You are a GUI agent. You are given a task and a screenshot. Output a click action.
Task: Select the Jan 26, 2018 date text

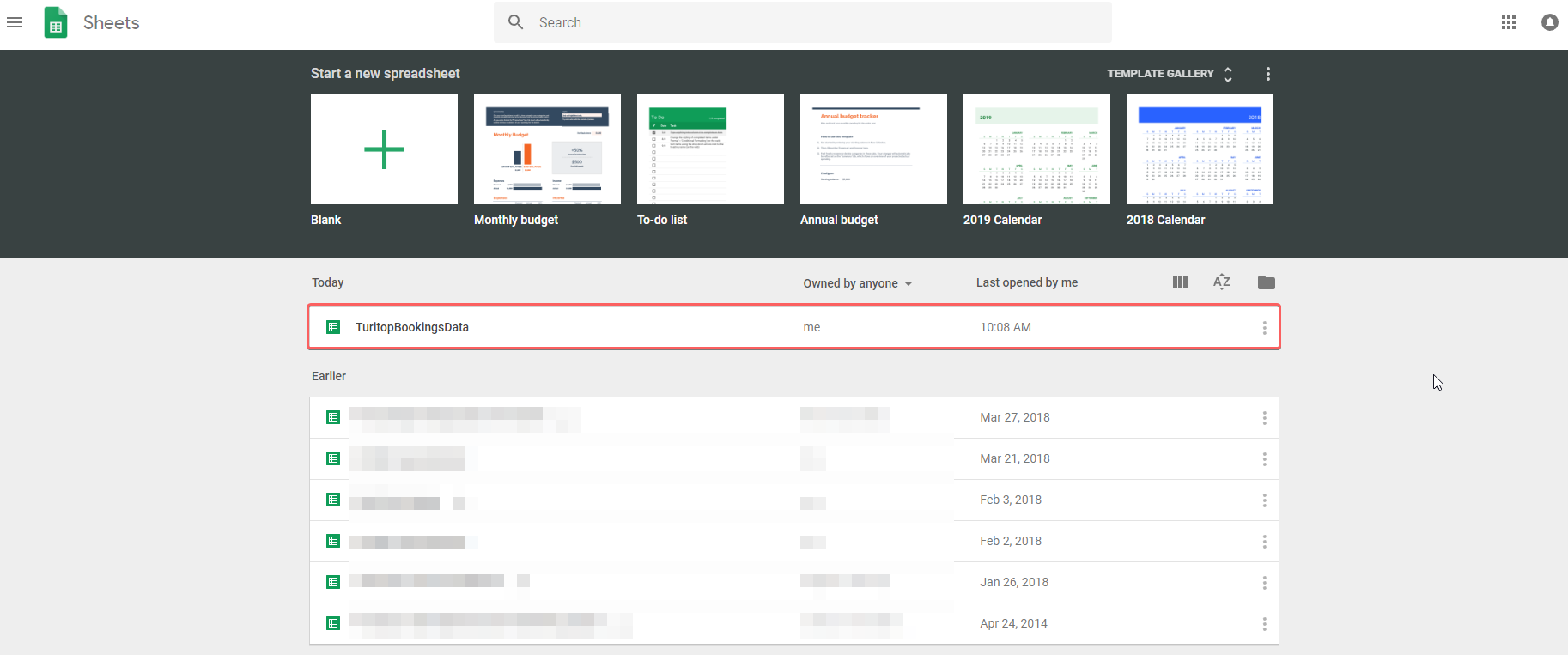pyautogui.click(x=1014, y=582)
